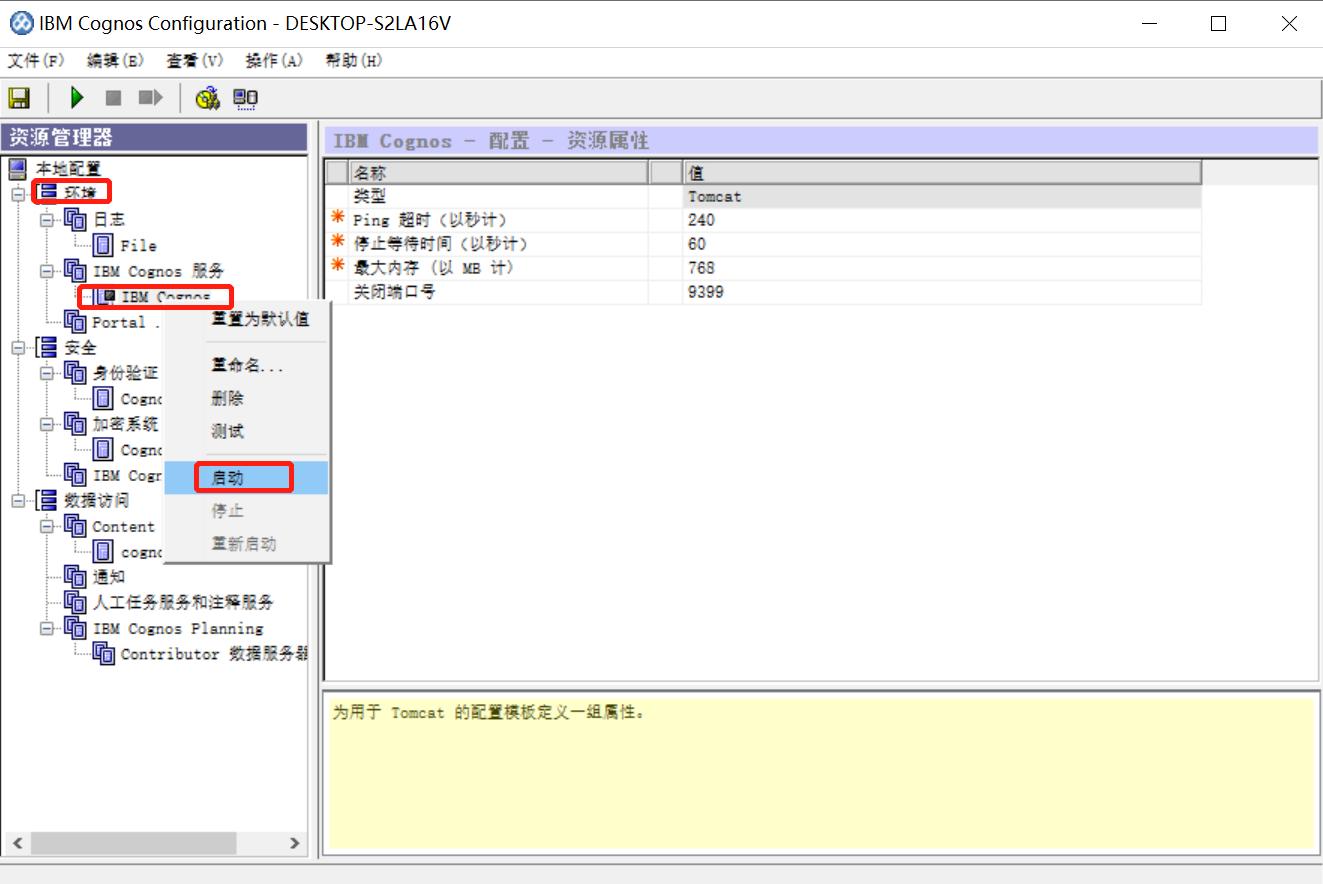Click the IBM Cognos Planning folder icon
The width and height of the screenshot is (1323, 884).
(75, 628)
